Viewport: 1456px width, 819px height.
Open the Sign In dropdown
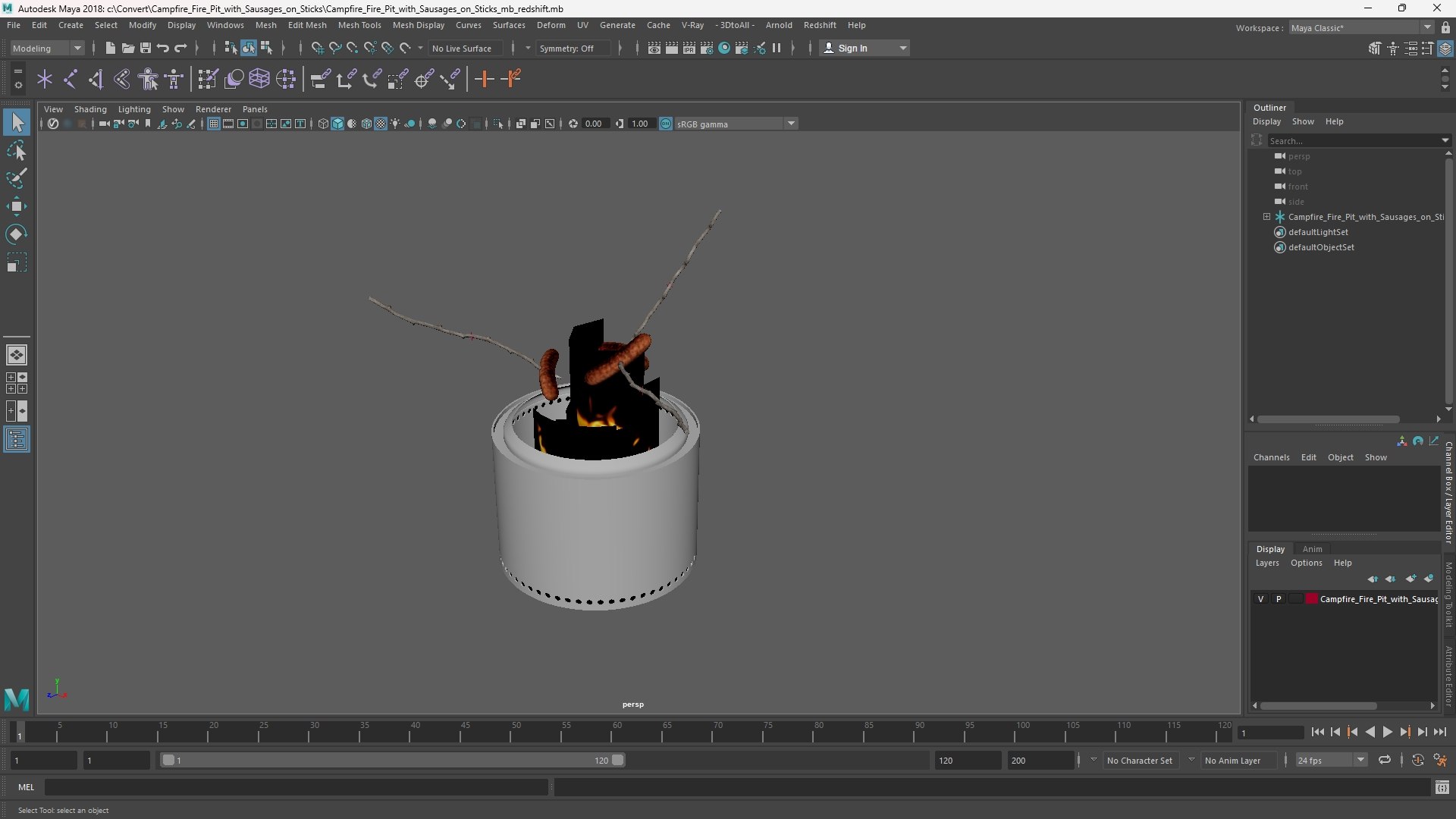click(865, 48)
